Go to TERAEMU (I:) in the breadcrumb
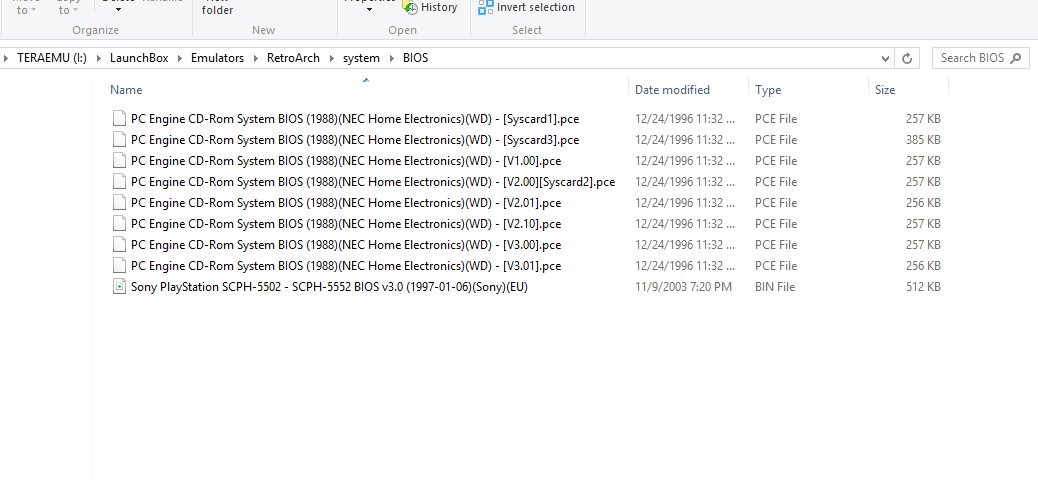Screen dimensions: 1038x480 (52, 58)
